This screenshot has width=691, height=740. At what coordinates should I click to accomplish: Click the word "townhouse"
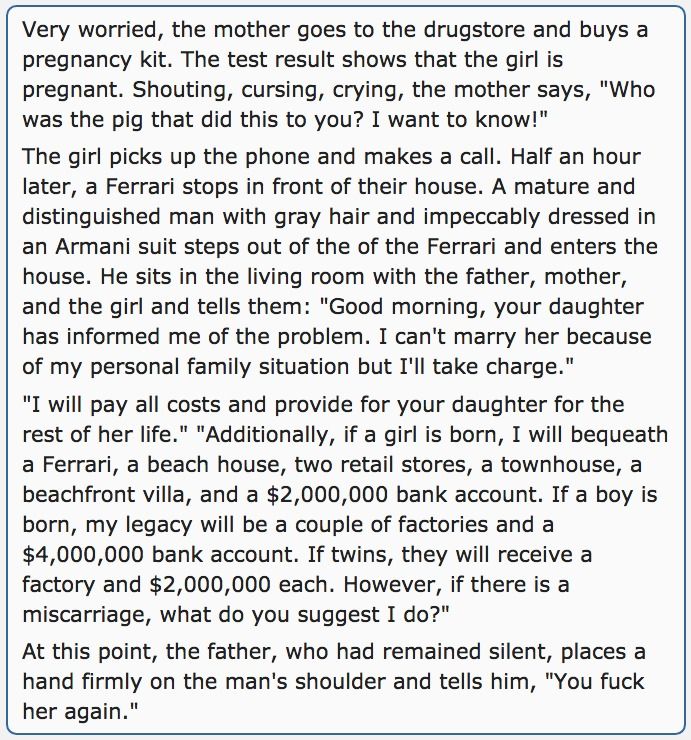[x=561, y=465]
